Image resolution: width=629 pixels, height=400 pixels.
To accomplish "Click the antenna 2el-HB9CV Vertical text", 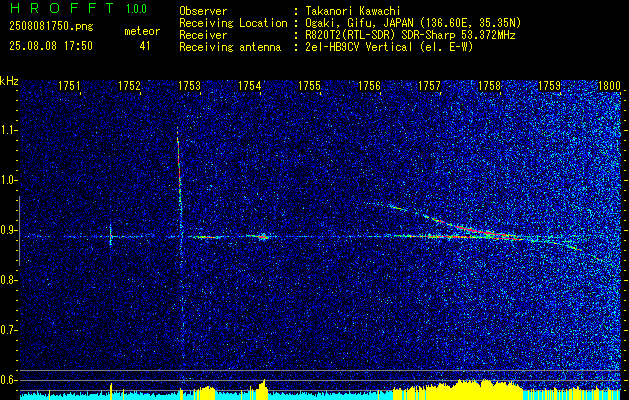I will pyautogui.click(x=389, y=47).
